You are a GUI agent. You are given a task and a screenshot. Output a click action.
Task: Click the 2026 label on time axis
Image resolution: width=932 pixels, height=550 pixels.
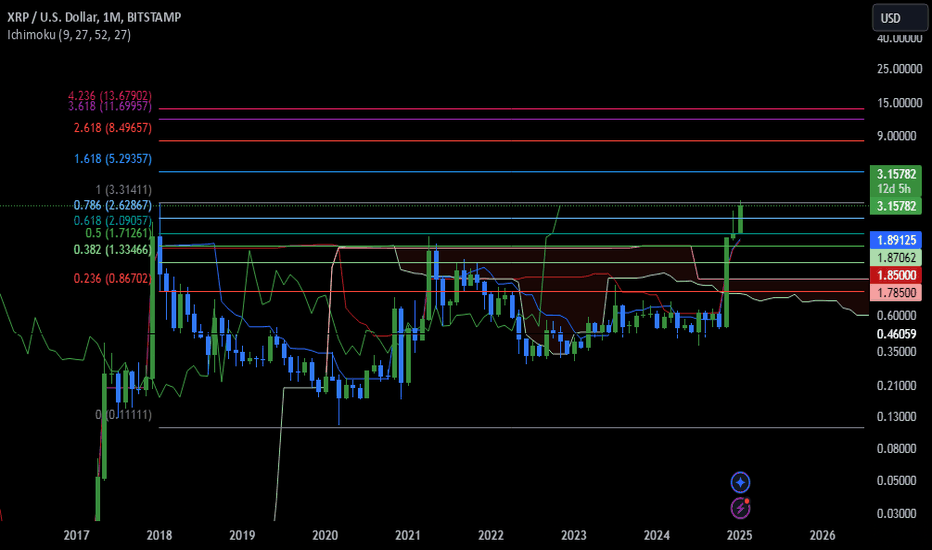(x=823, y=535)
